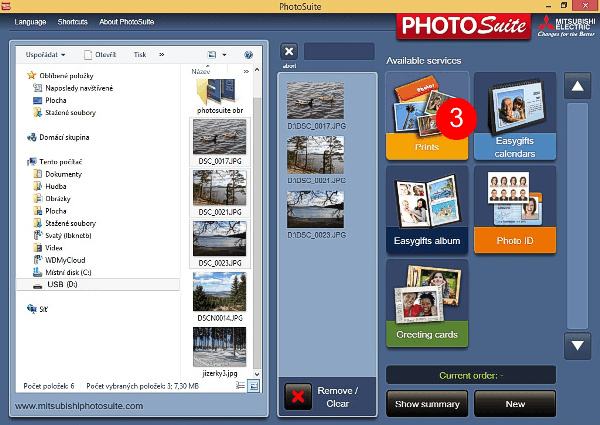Switch to large icons view in status bar
Viewport: 600px width, 425px height.
(x=253, y=385)
